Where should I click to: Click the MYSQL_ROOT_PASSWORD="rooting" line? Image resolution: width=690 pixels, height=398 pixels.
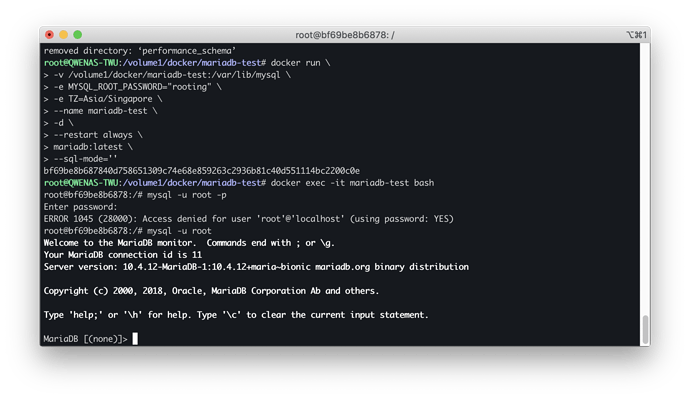(132, 87)
